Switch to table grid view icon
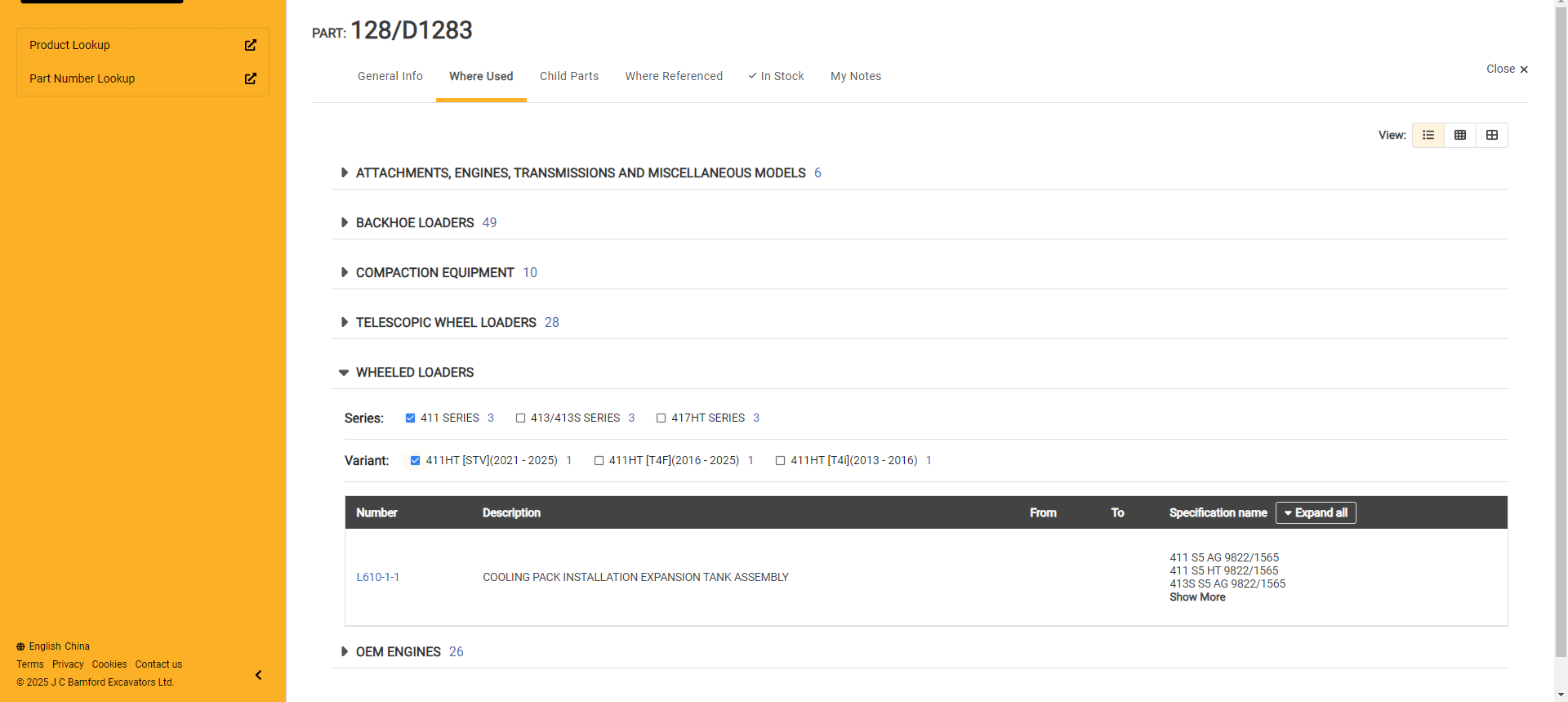 pyautogui.click(x=1460, y=135)
